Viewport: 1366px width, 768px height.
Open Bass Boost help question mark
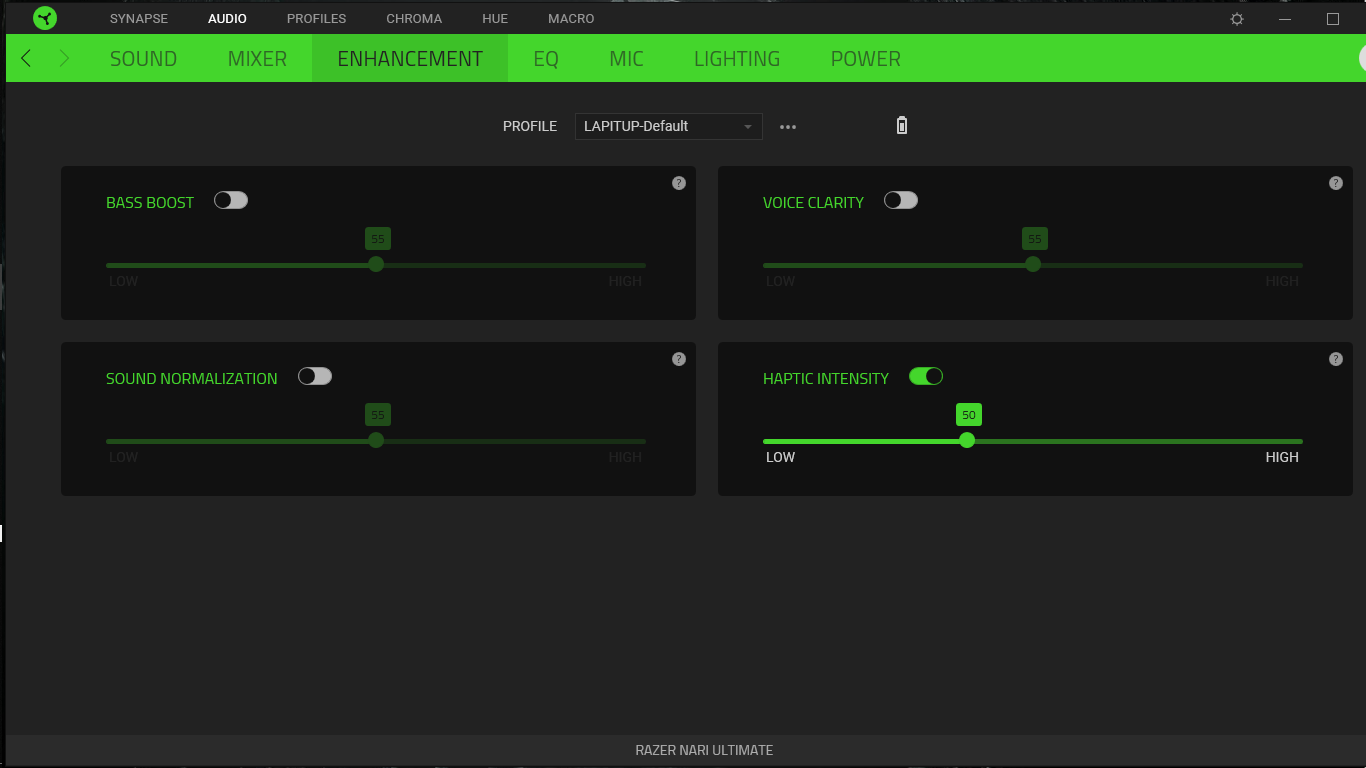coord(679,183)
